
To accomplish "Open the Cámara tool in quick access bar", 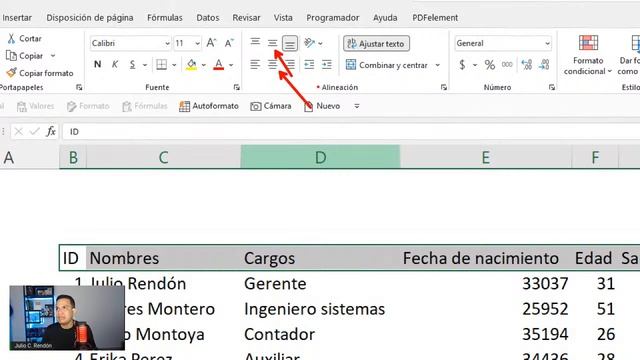I will [256, 106].
